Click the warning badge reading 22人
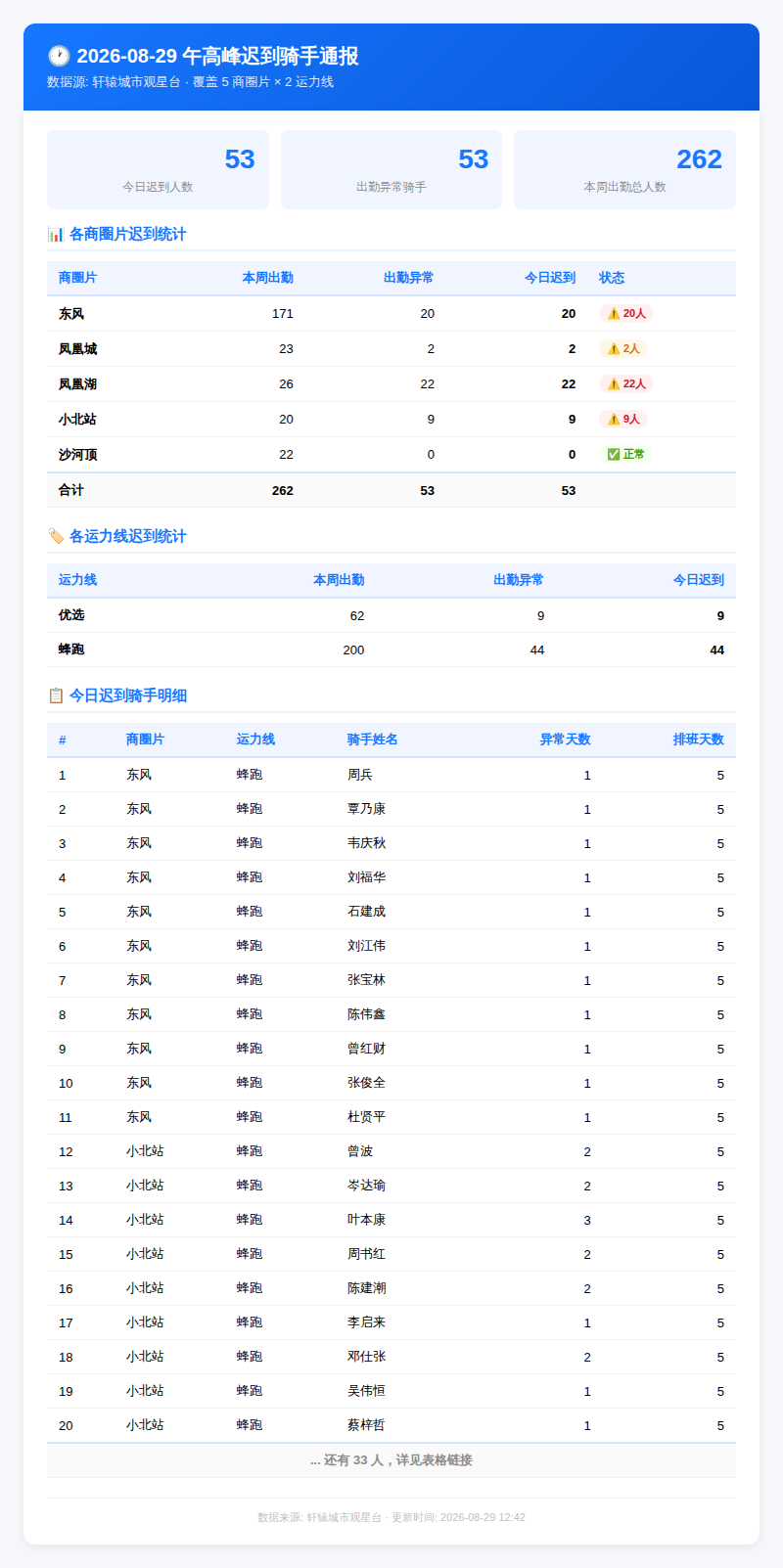 [626, 384]
